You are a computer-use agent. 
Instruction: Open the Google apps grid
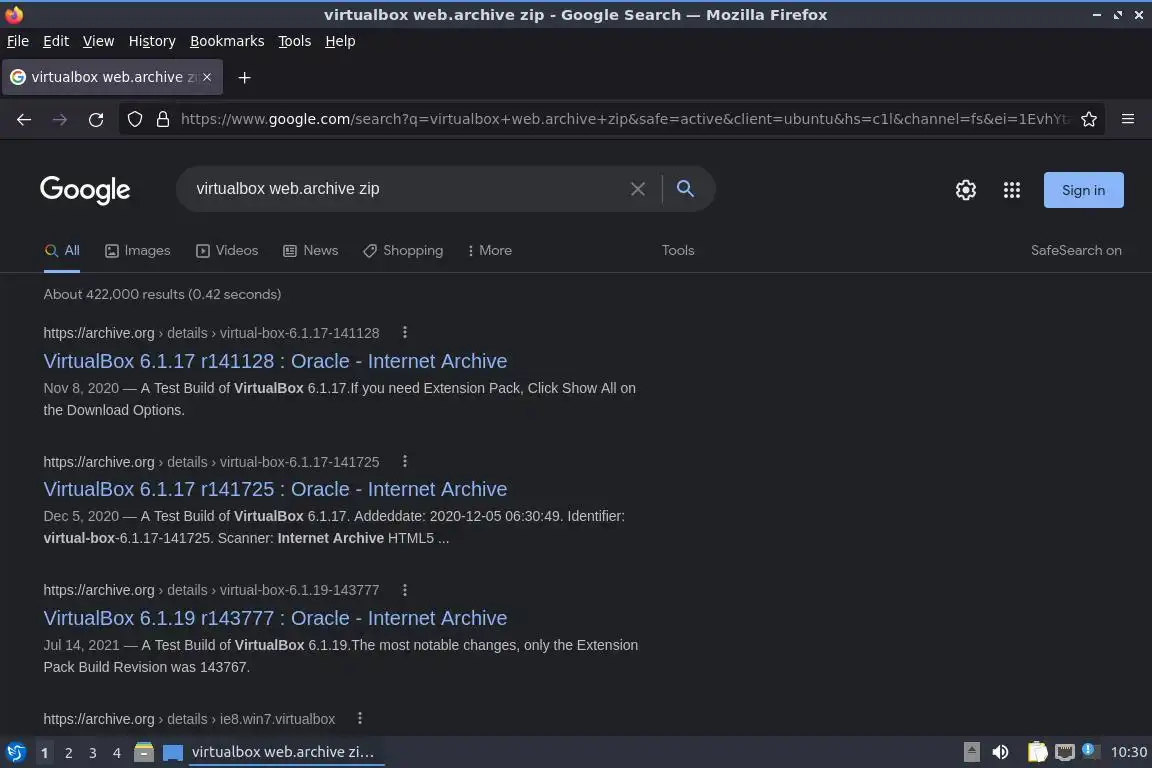point(1012,190)
